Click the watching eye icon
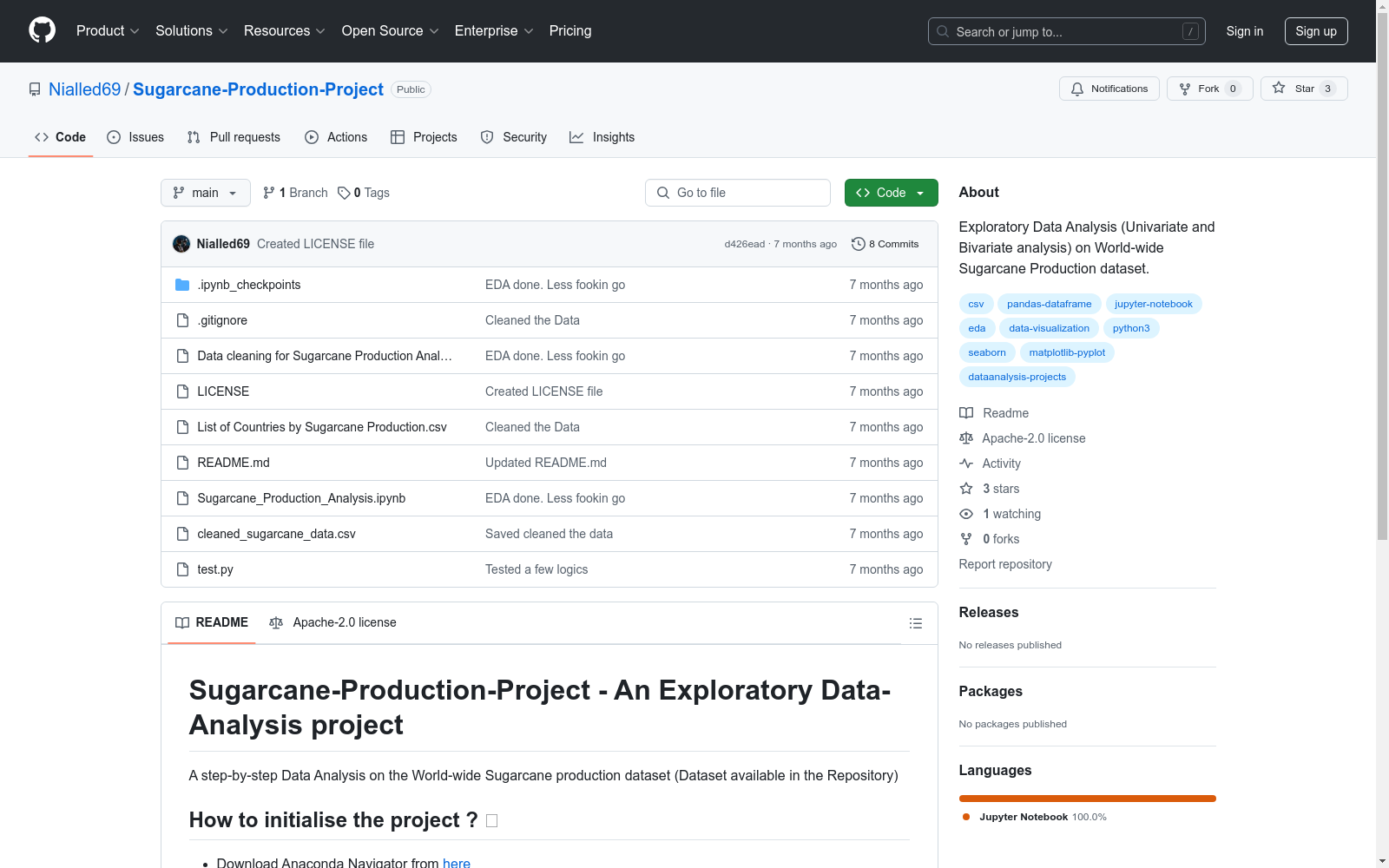Image resolution: width=1389 pixels, height=868 pixels. pyautogui.click(x=966, y=514)
